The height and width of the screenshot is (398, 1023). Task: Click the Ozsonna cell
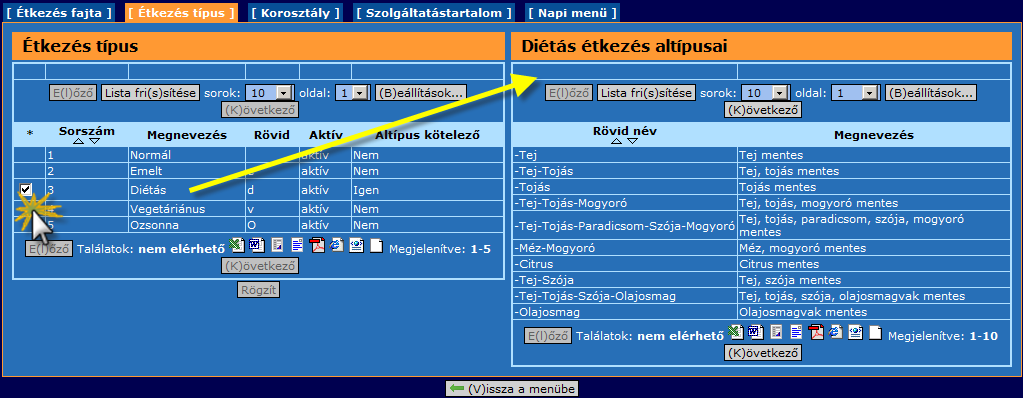coord(187,225)
